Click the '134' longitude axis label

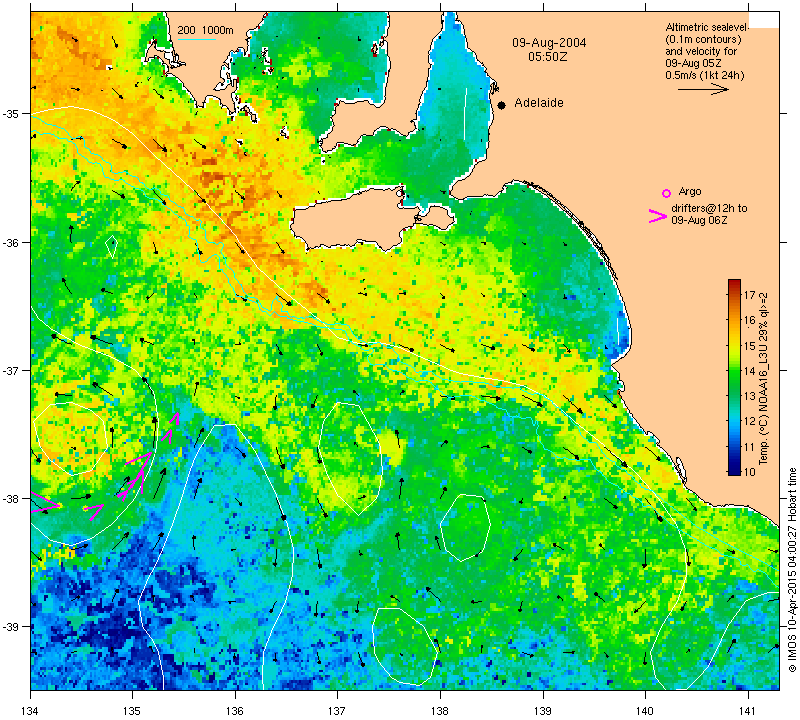pyautogui.click(x=31, y=710)
